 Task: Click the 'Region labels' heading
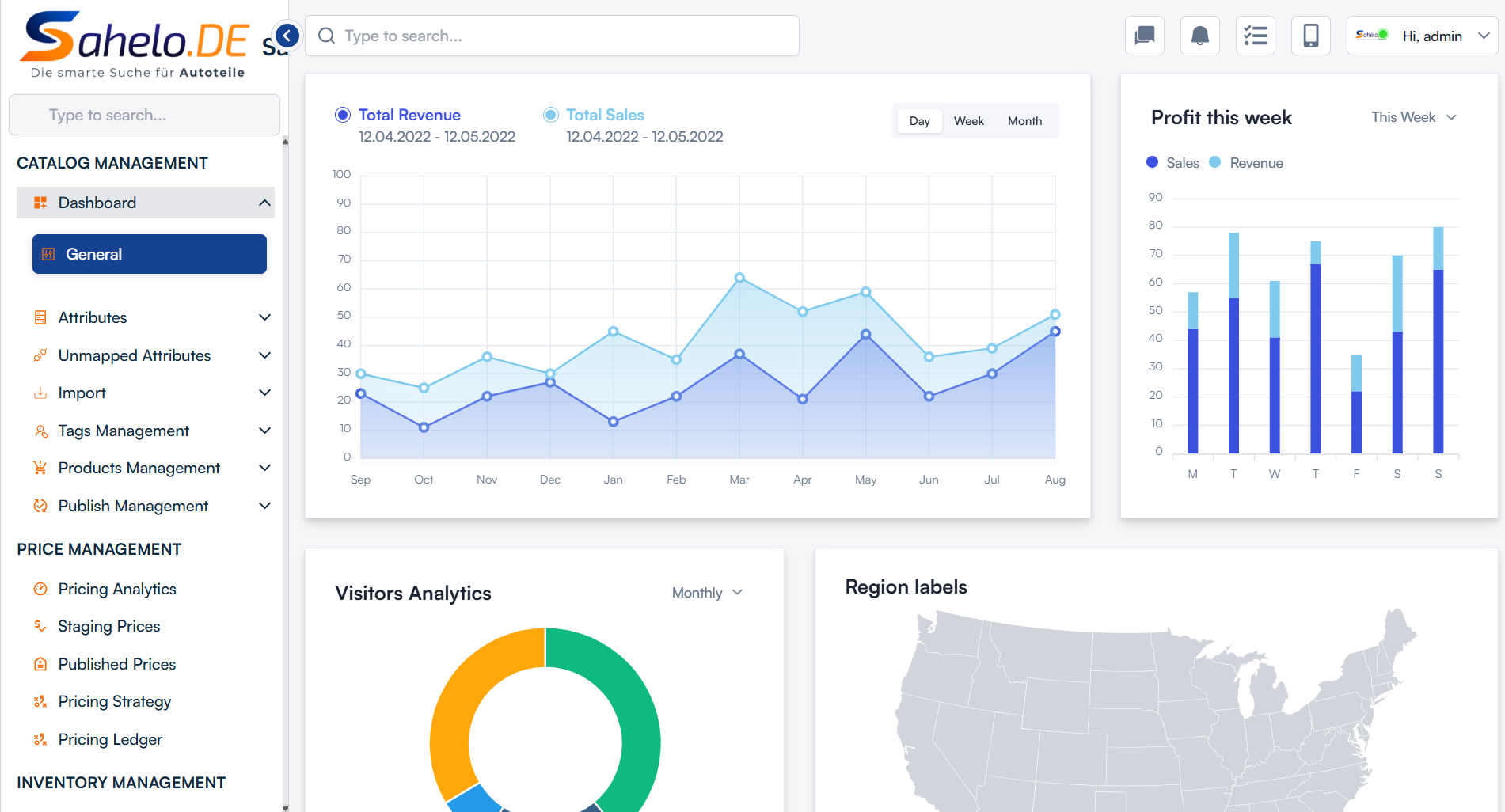pyautogui.click(x=906, y=586)
